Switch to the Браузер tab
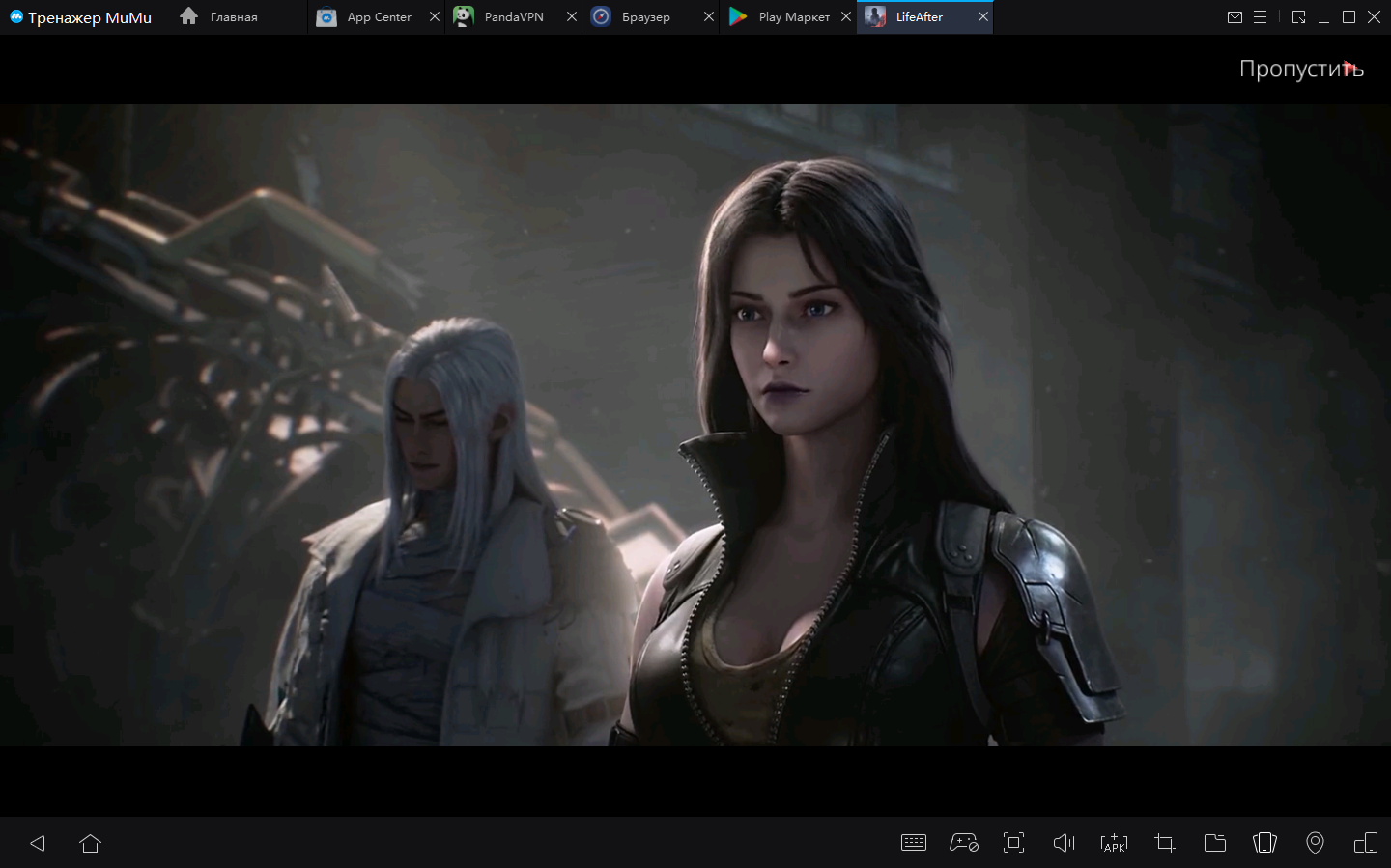 click(645, 17)
